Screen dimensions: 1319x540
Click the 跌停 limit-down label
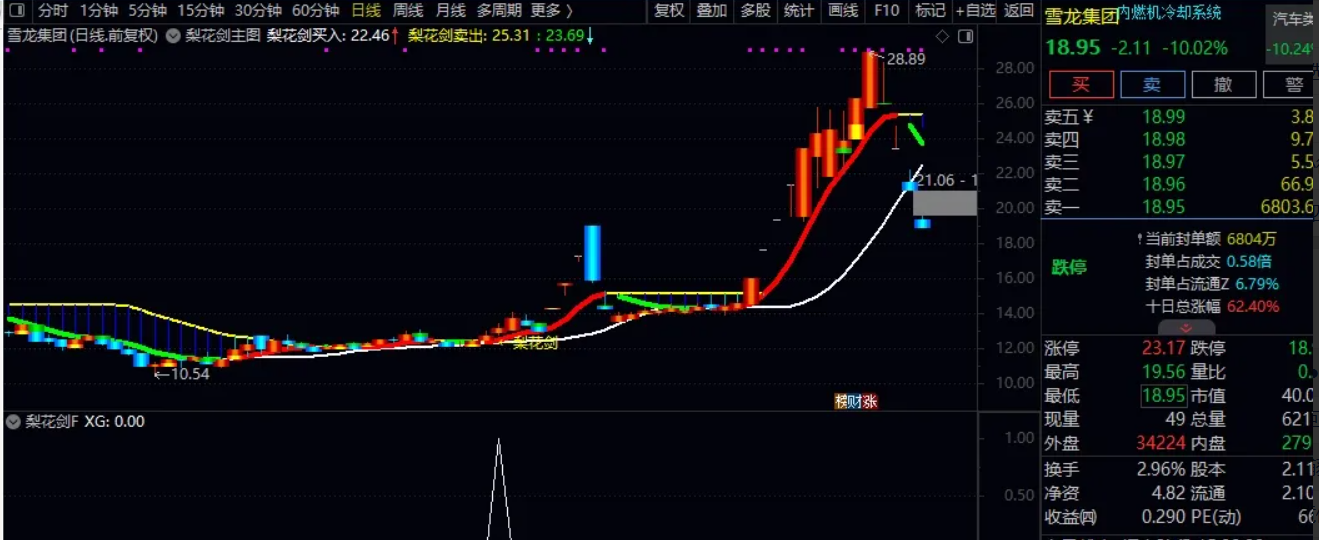[1067, 268]
